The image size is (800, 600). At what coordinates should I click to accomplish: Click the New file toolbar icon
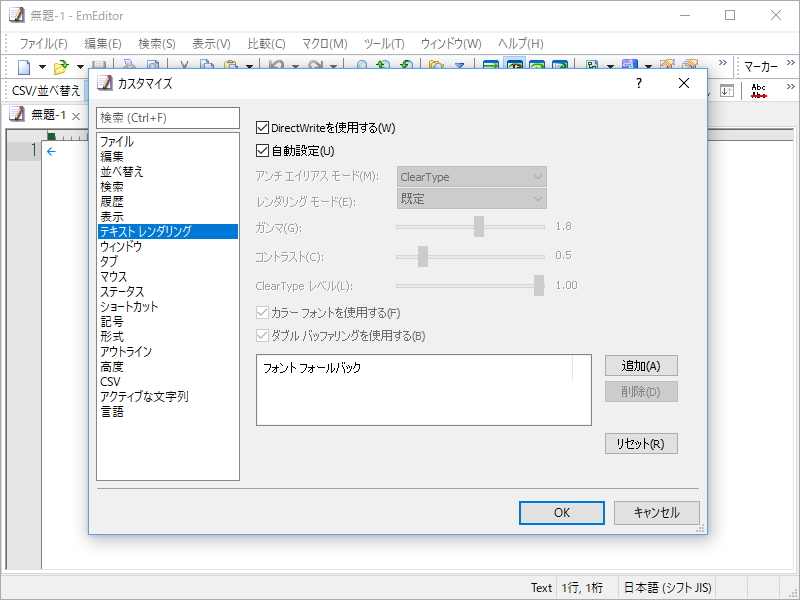[24, 66]
